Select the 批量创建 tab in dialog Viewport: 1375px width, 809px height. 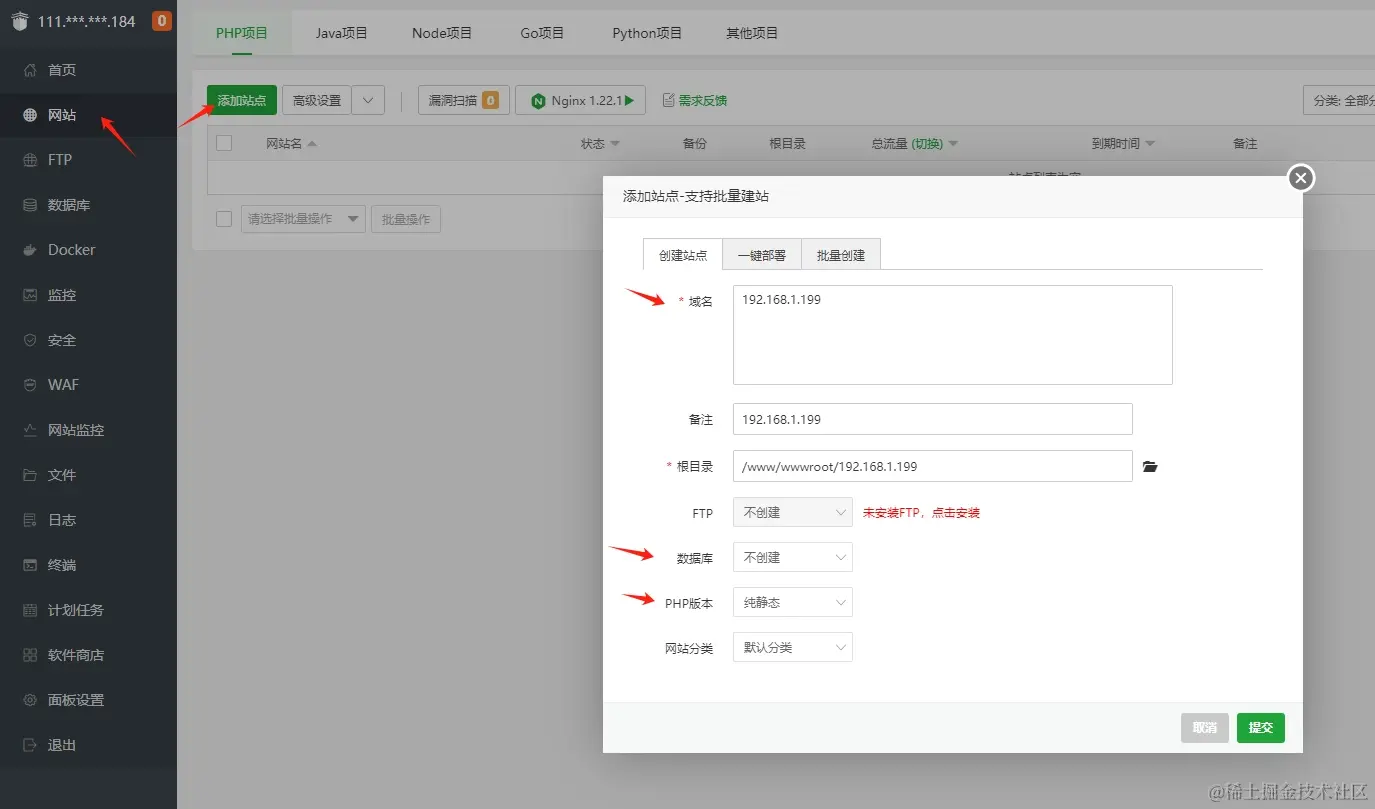click(x=841, y=255)
